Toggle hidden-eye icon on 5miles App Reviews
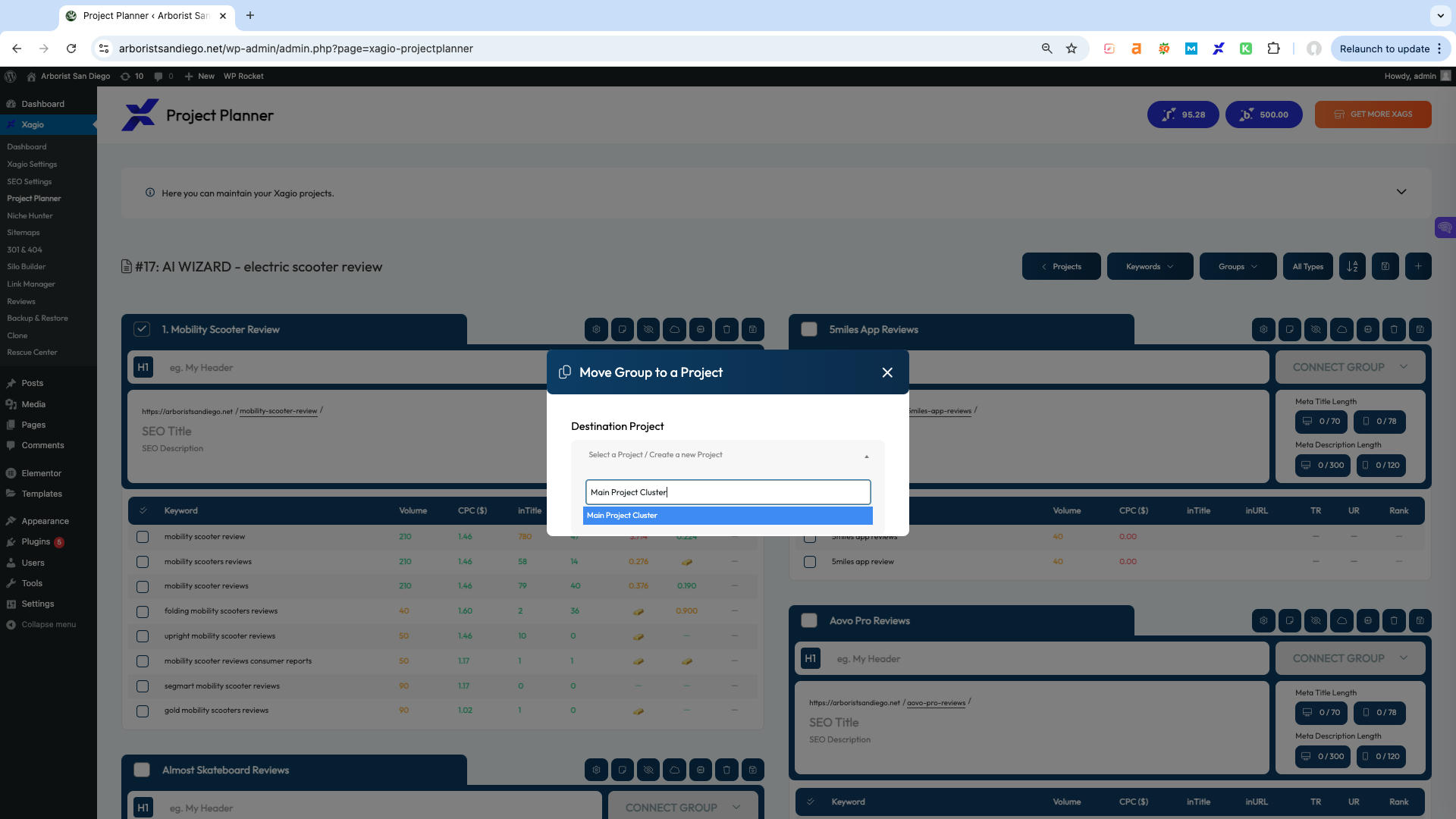Screen dimensions: 1456x819 point(1316,330)
